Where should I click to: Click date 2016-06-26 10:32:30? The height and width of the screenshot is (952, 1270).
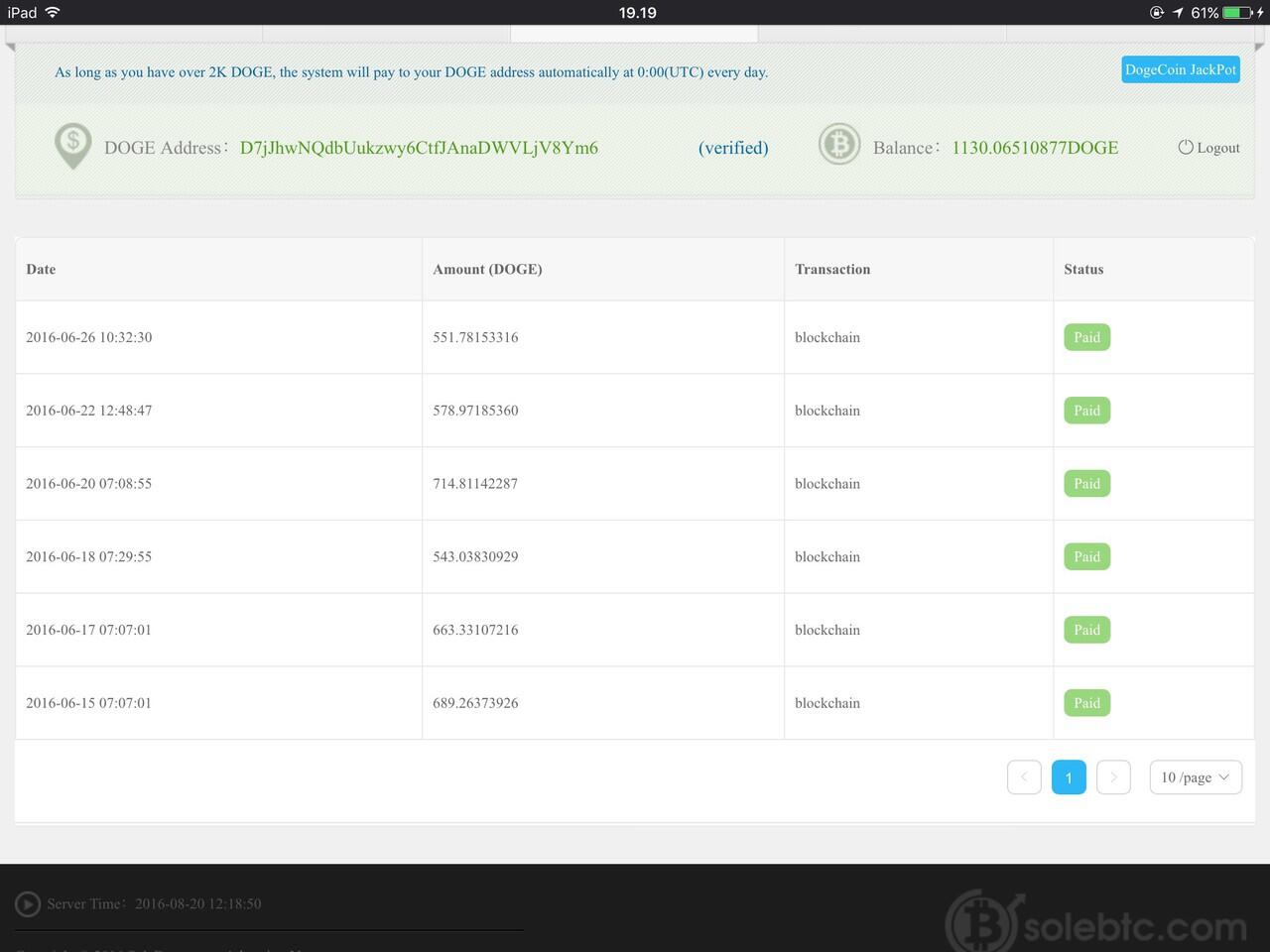tap(89, 337)
